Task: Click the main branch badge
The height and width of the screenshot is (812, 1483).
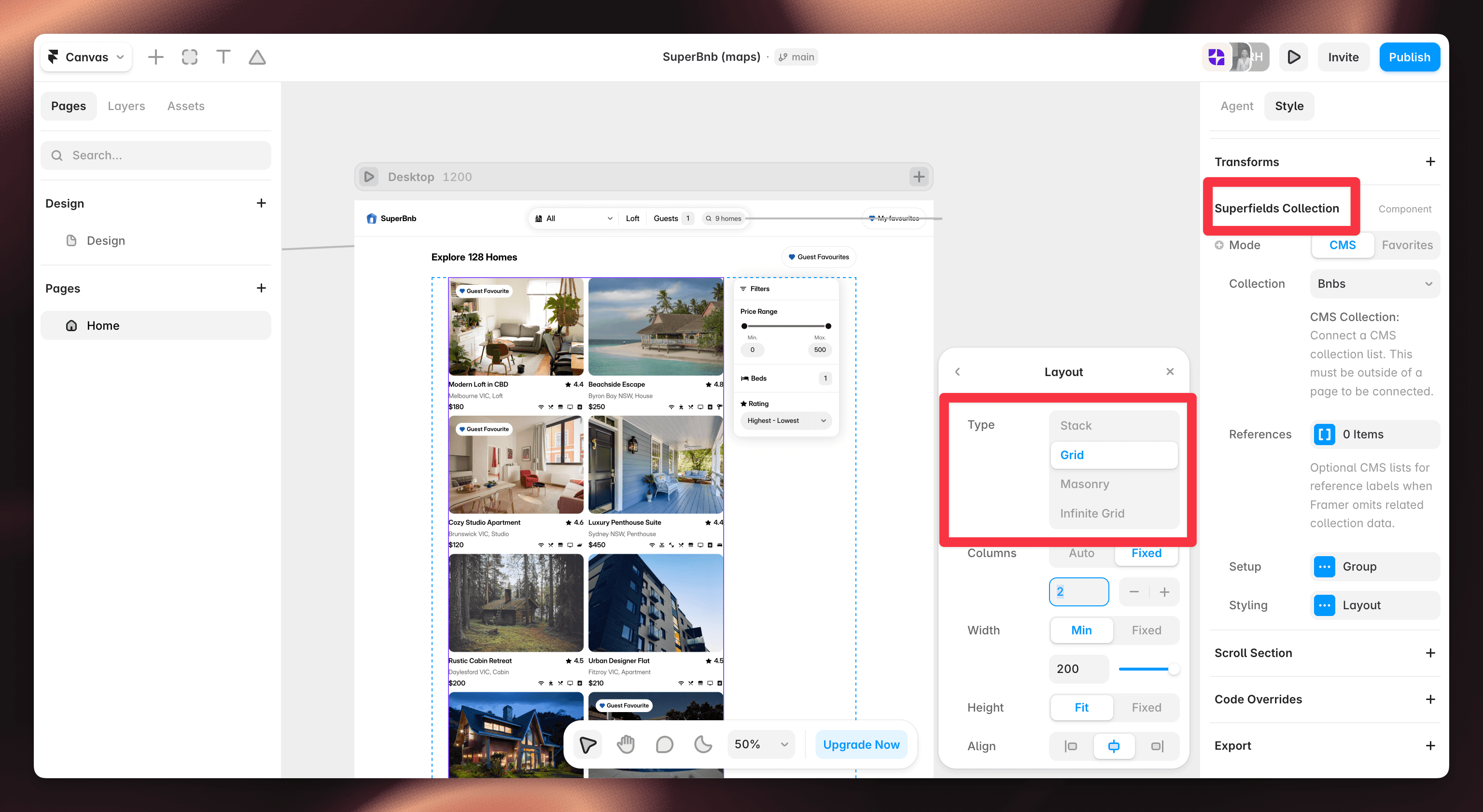Action: click(x=796, y=57)
